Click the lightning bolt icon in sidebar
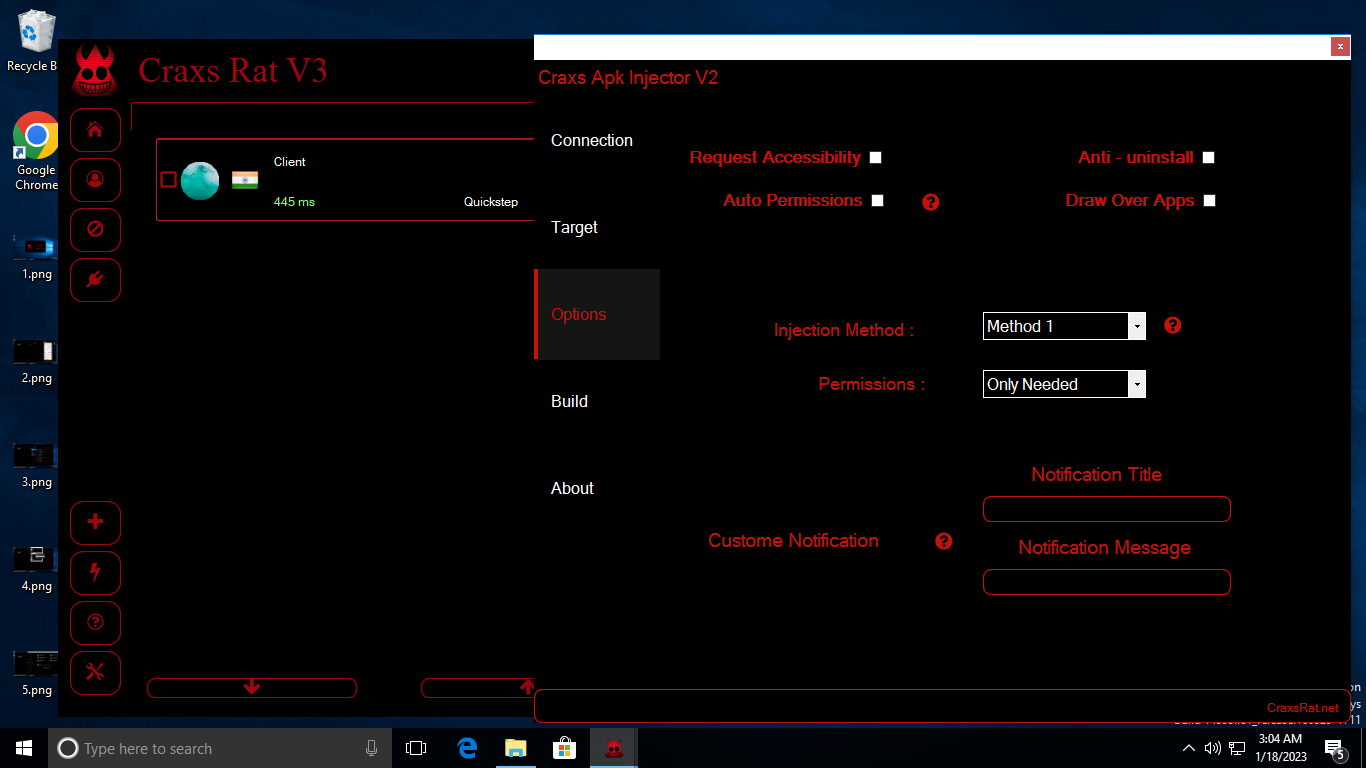The width and height of the screenshot is (1366, 768). 96,572
